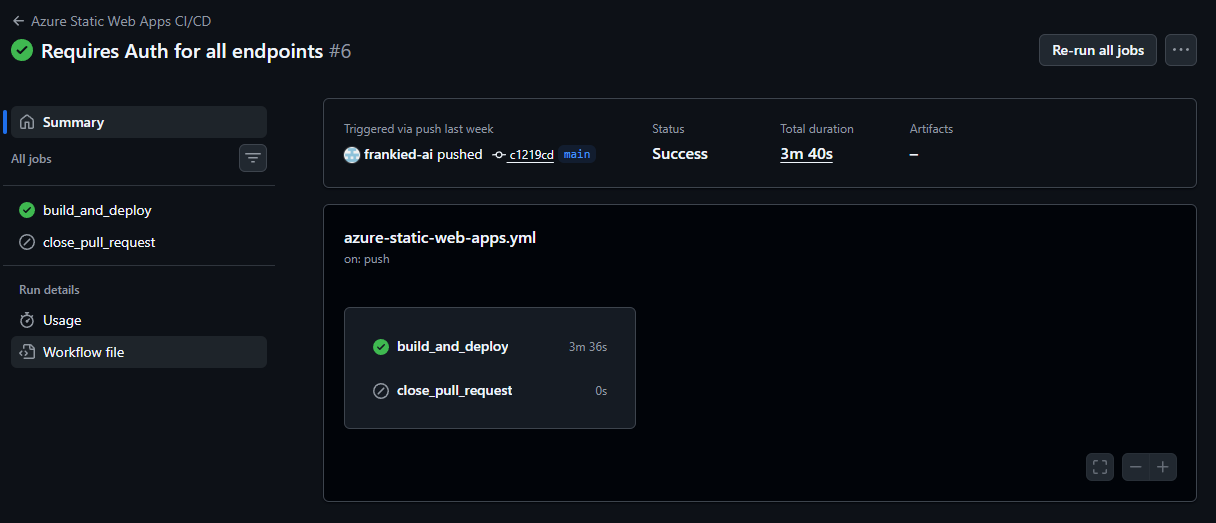
Task: Click the back arrow to Azure Static Web Apps CI/CD
Action: click(x=18, y=21)
